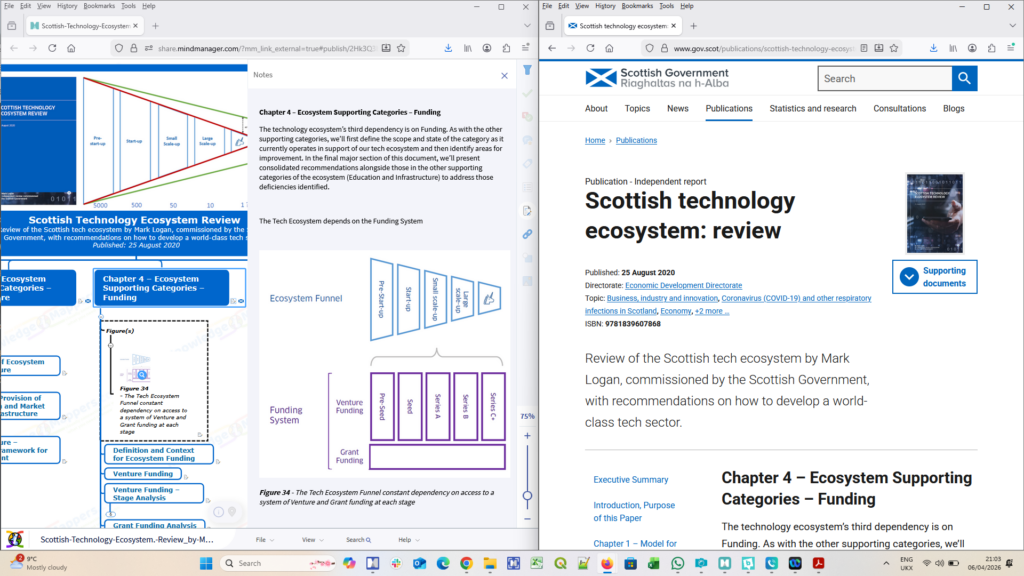Click the filter funnel icon in MindManager sidebar

527,70
